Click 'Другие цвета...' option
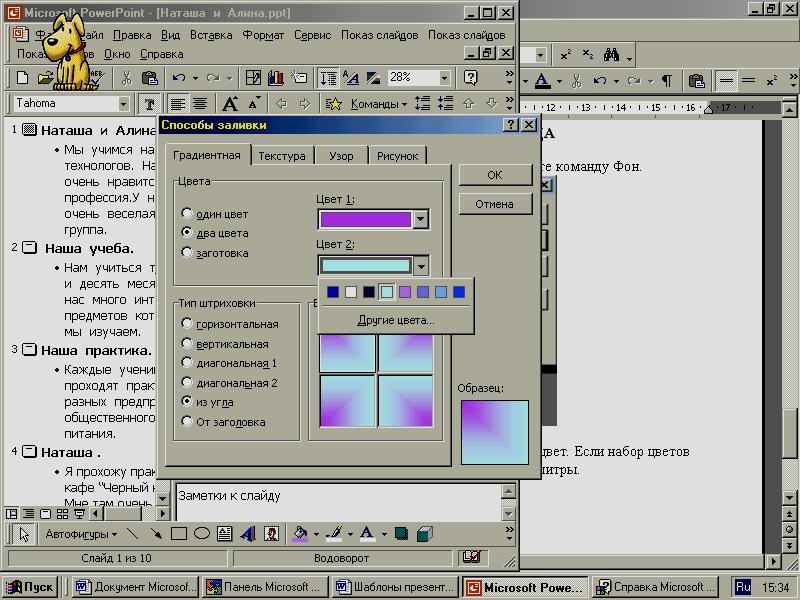 tap(396, 320)
